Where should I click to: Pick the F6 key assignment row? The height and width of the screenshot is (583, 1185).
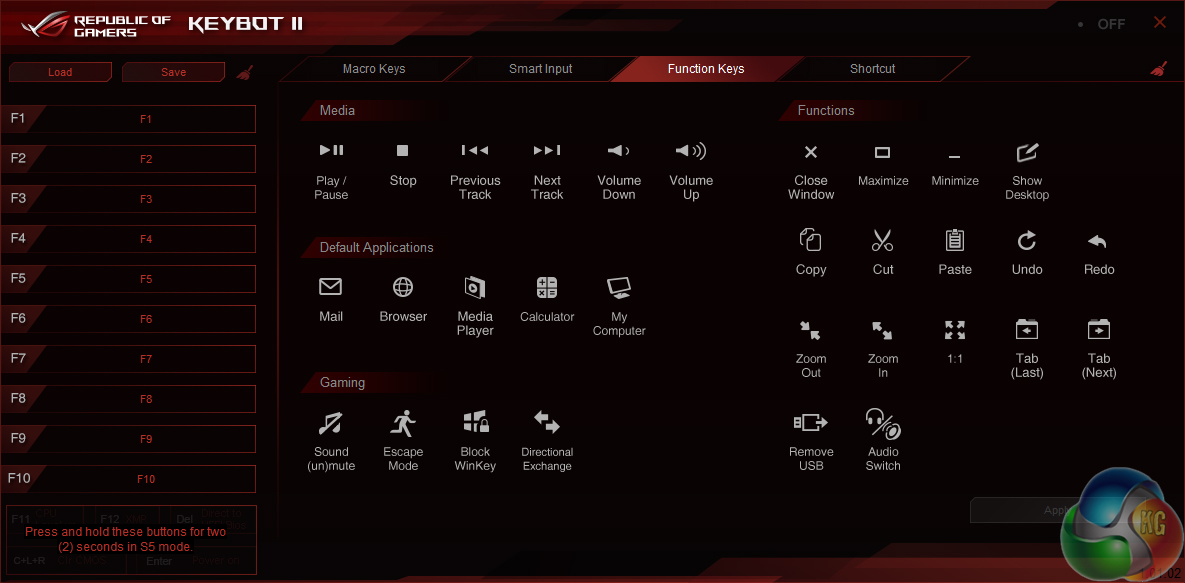(x=128, y=319)
